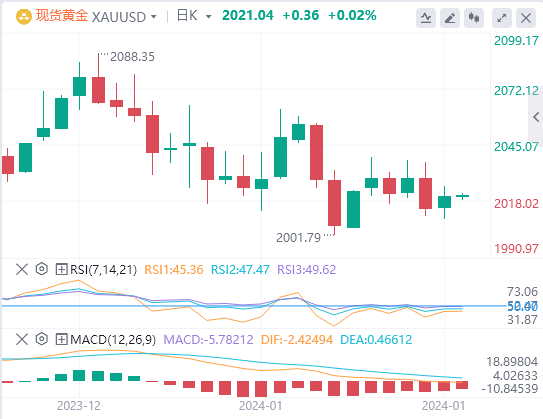Open the 日K timeframe dropdown
Viewport: 543px width, 419px height.
(x=208, y=17)
